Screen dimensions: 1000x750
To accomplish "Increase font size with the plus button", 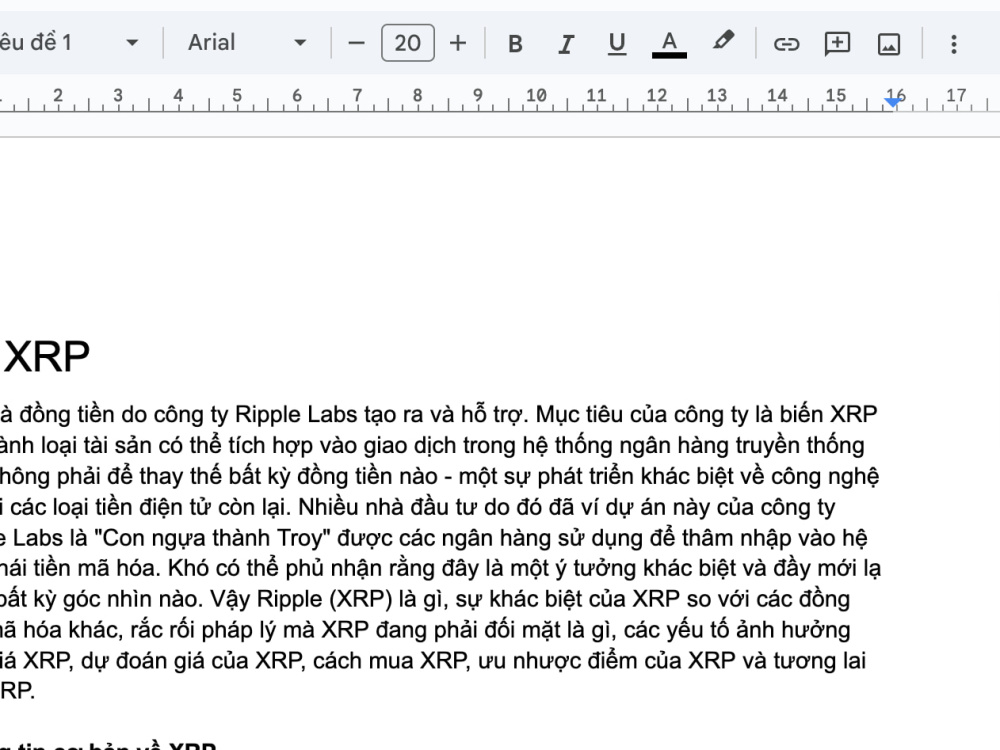I will coord(458,43).
